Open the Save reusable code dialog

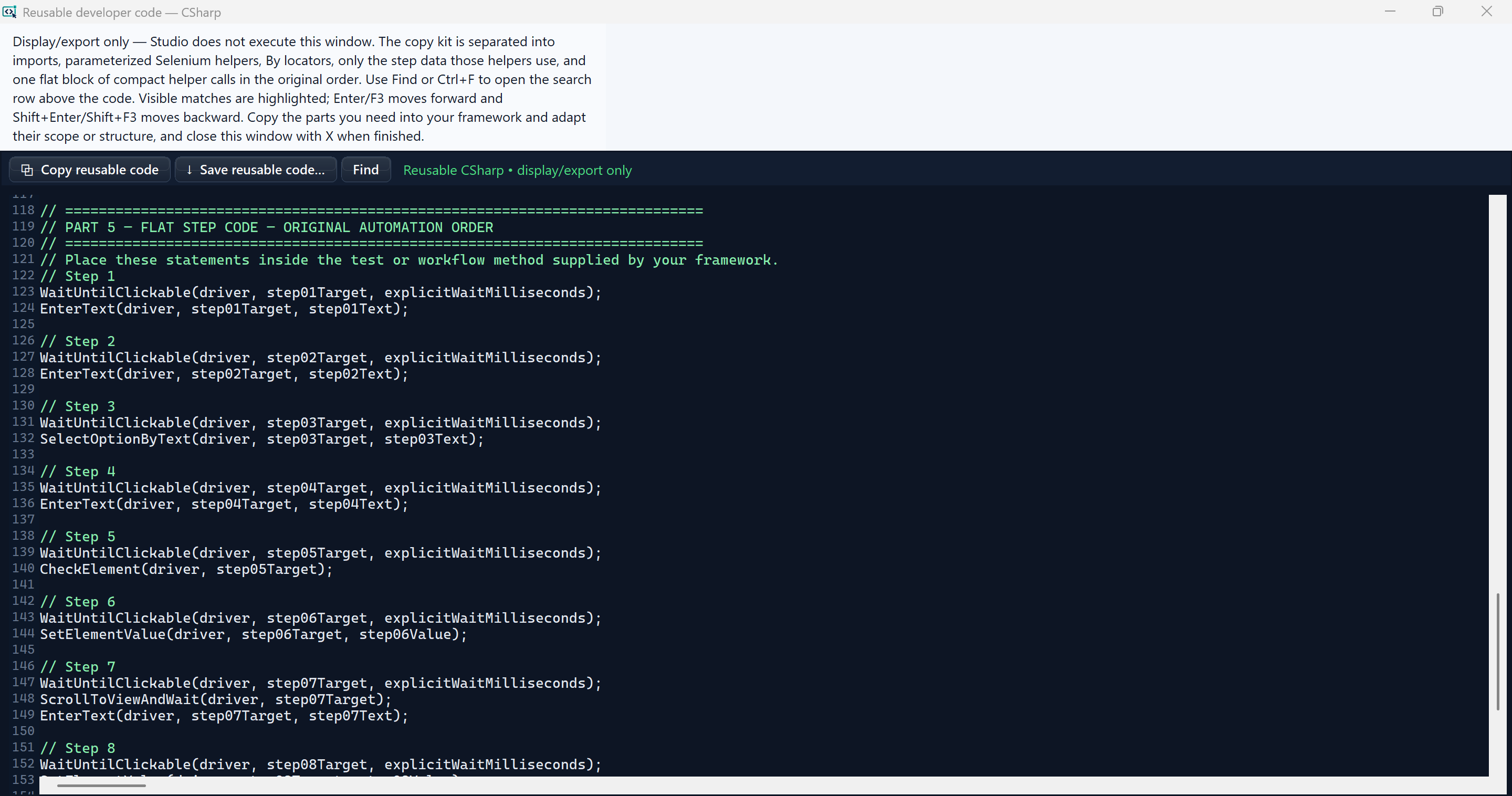tap(256, 170)
